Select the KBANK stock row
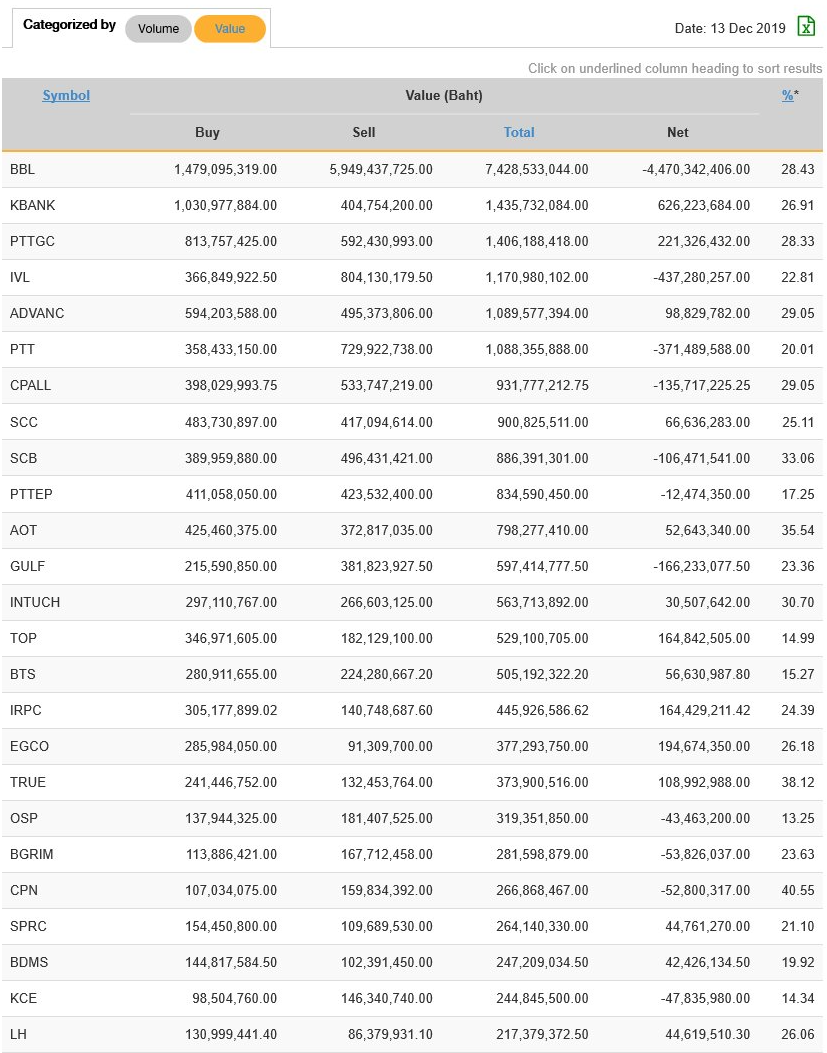 [x=33, y=206]
